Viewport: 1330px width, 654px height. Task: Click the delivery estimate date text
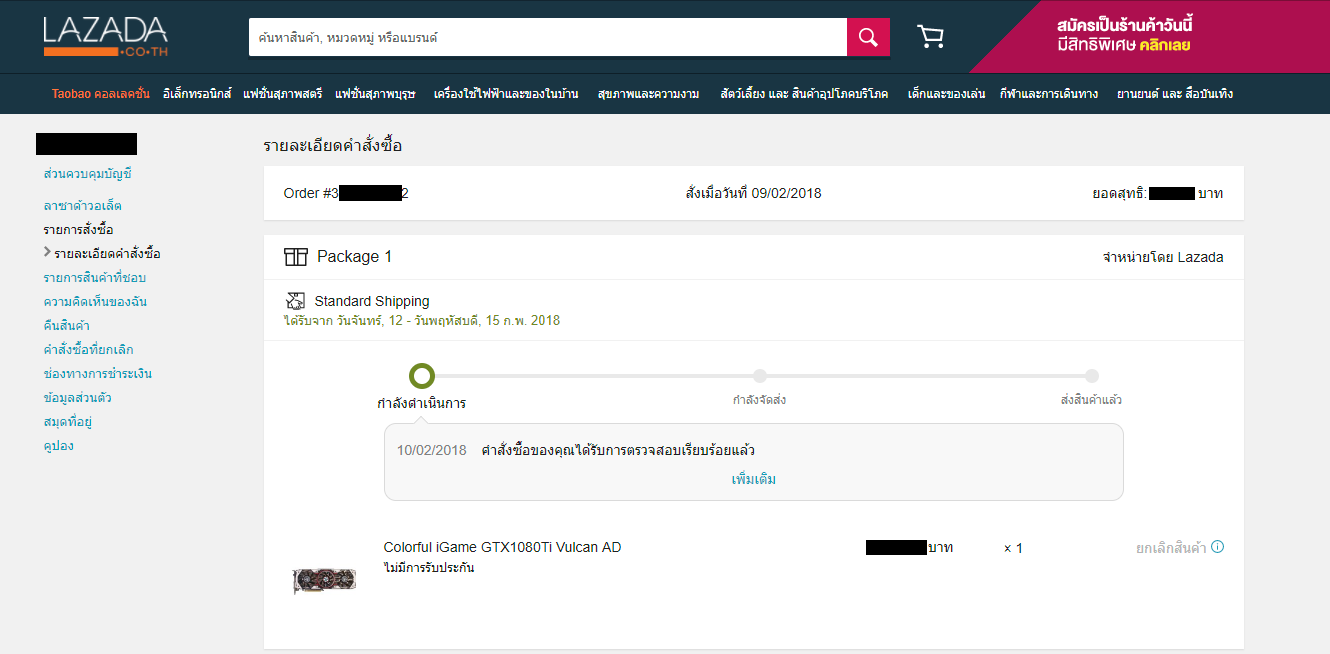coord(422,321)
